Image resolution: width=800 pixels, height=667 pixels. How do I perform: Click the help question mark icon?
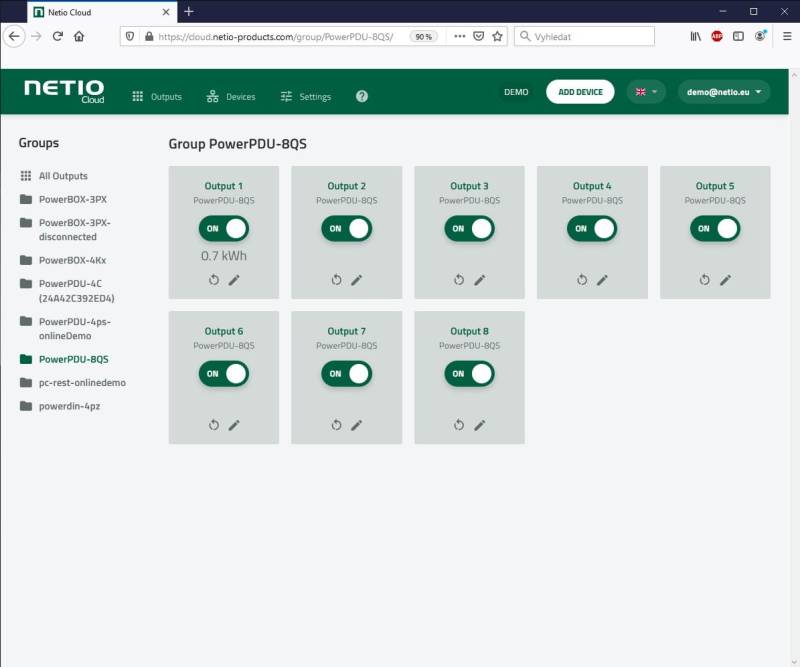coord(359,97)
